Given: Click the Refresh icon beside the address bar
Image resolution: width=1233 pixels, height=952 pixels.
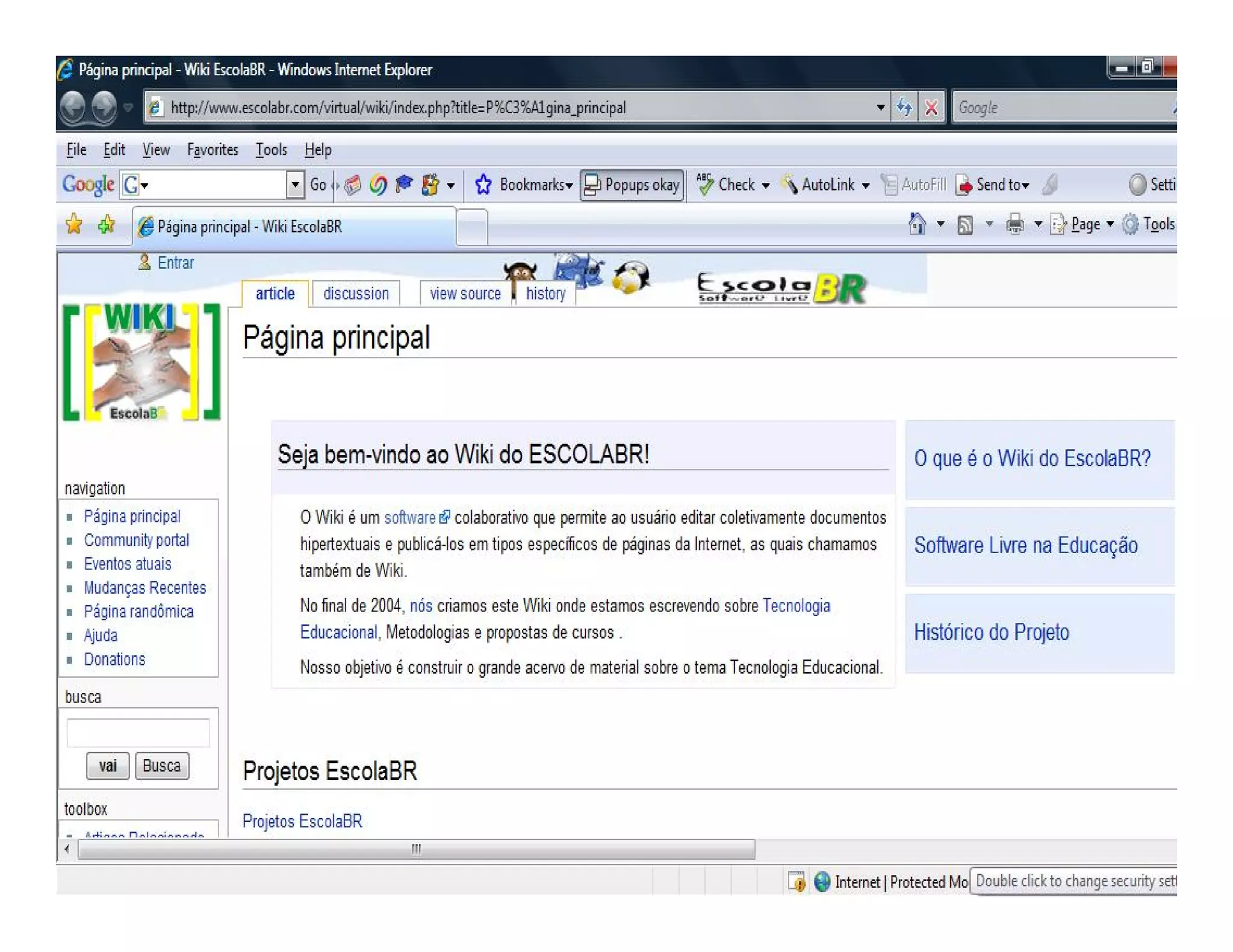Looking at the screenshot, I should [904, 108].
